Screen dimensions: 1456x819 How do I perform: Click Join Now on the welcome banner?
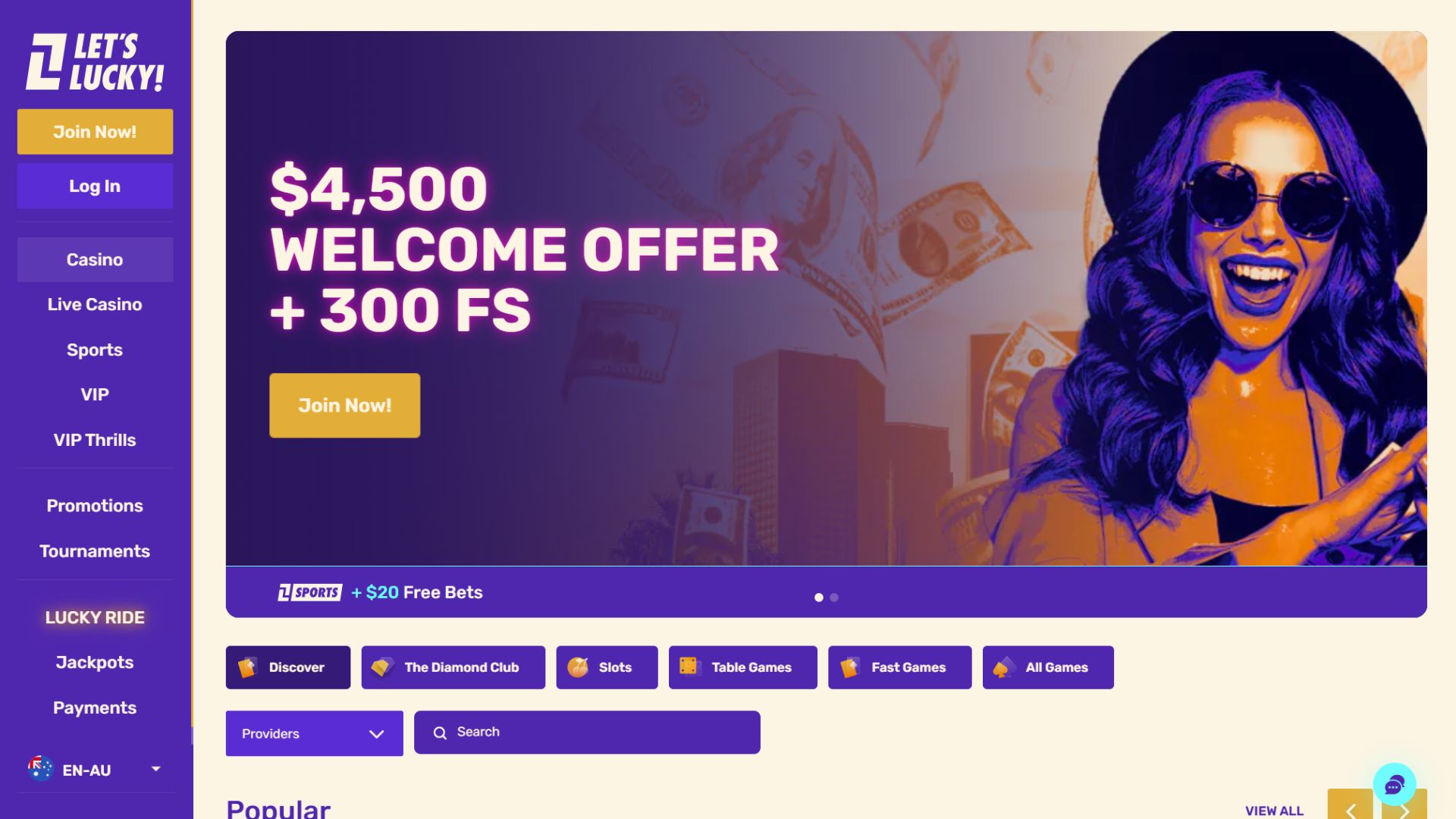pos(344,406)
